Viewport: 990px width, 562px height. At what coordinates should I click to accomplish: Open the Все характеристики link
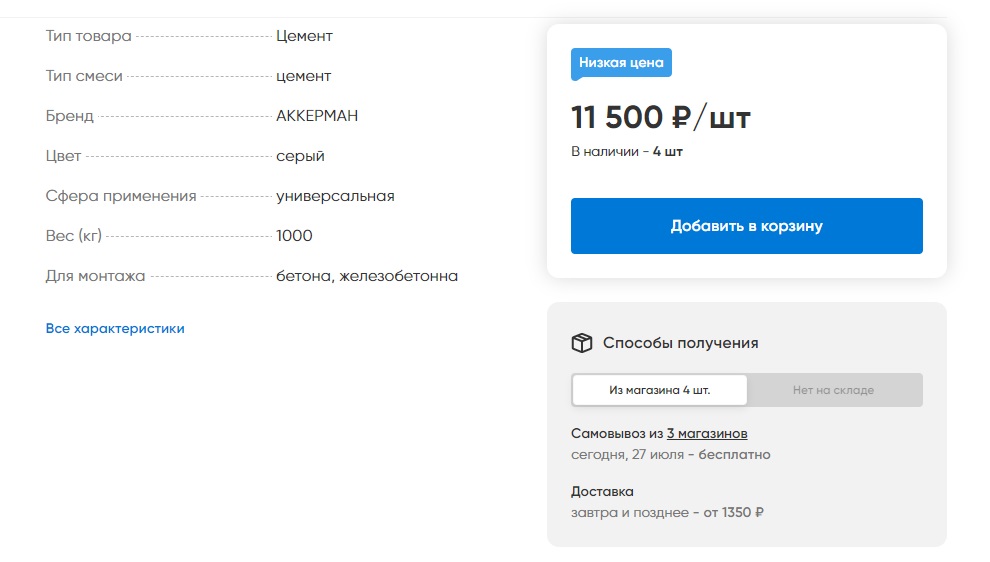pyautogui.click(x=115, y=328)
